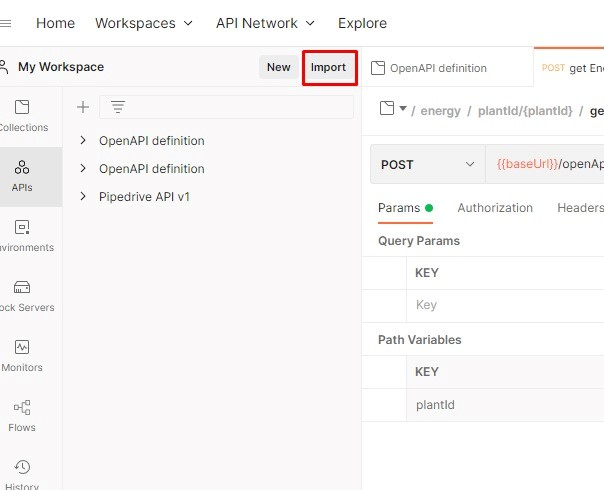
Task: Expand the first OpenAPI definition item
Action: (83, 141)
